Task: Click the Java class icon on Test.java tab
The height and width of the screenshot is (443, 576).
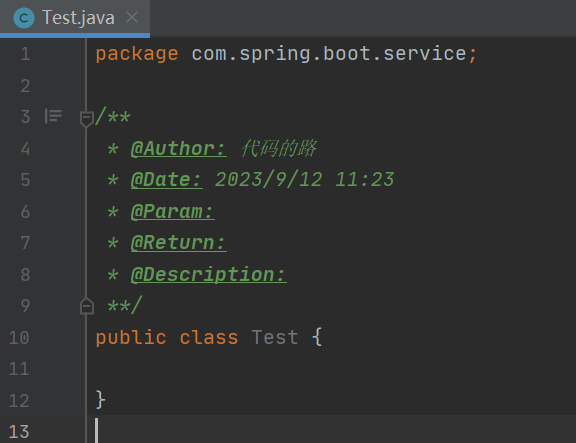Action: click(24, 18)
